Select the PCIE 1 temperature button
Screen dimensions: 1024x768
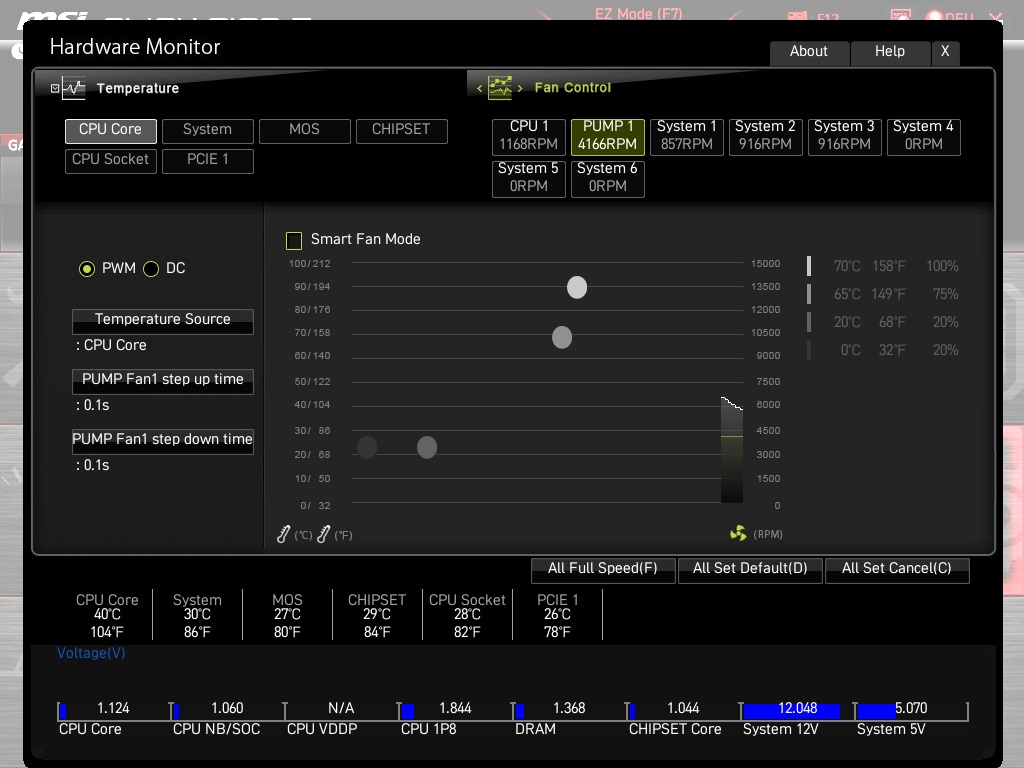point(208,161)
